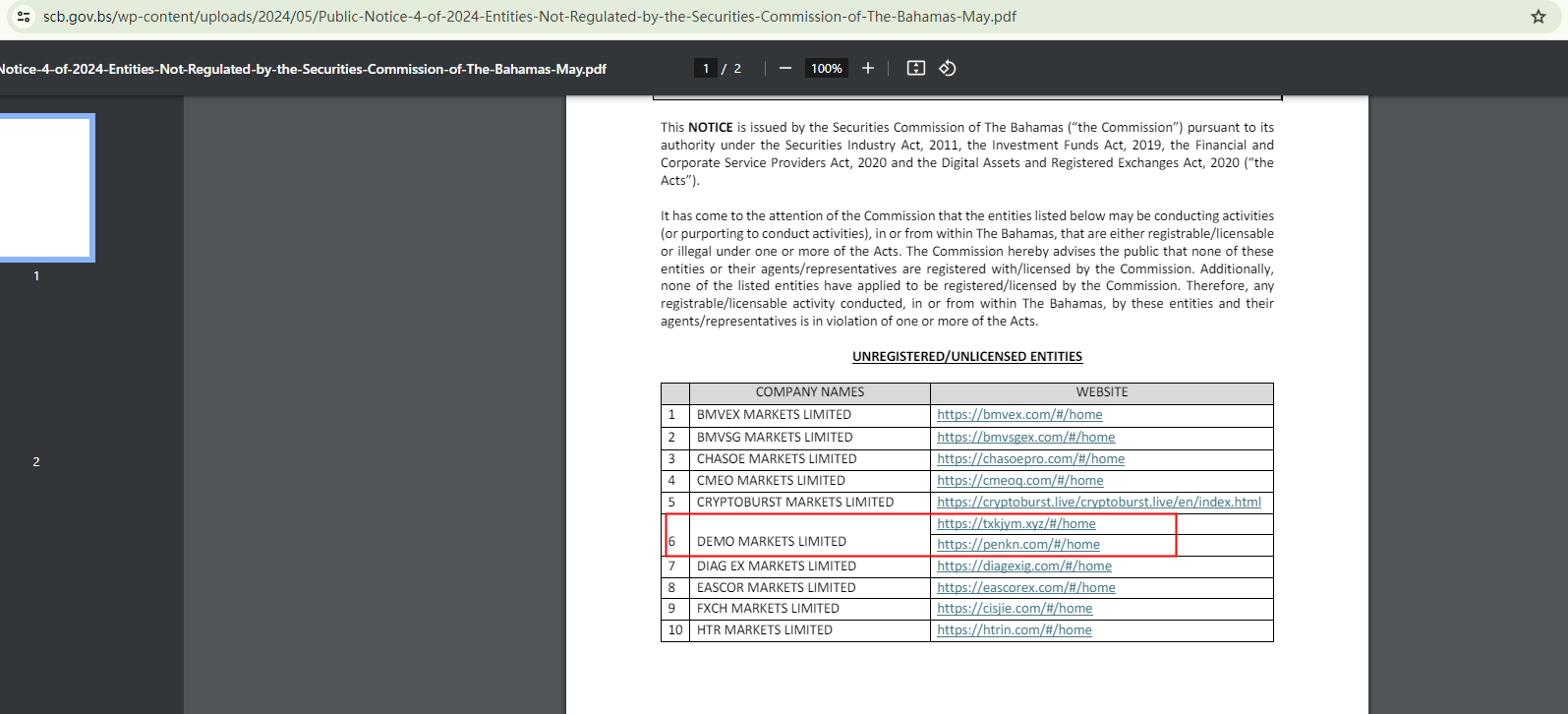Zoom out using the minus button
Viewport: 1568px width, 714px height.
coord(784,68)
